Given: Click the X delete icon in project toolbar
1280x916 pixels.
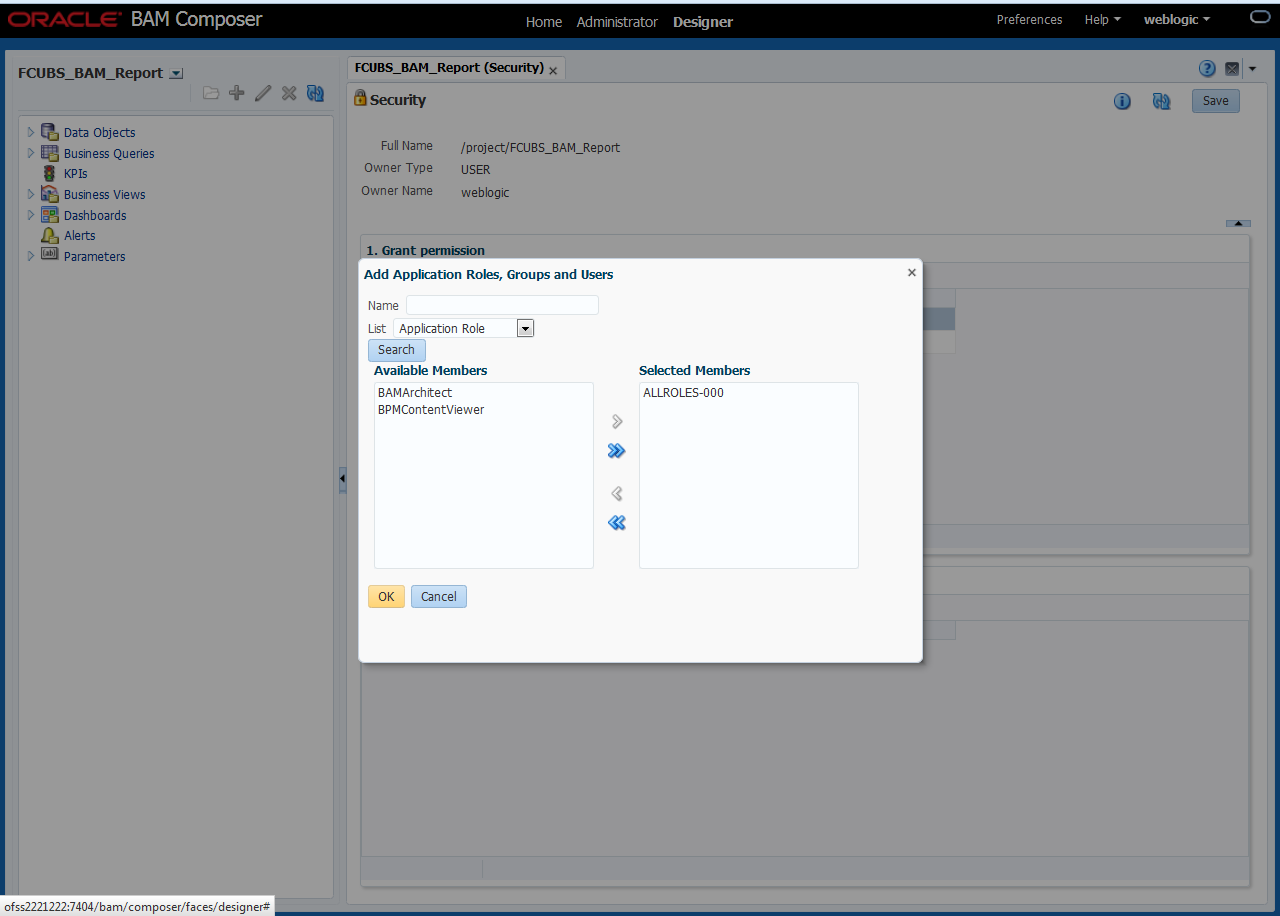Looking at the screenshot, I should (x=289, y=93).
